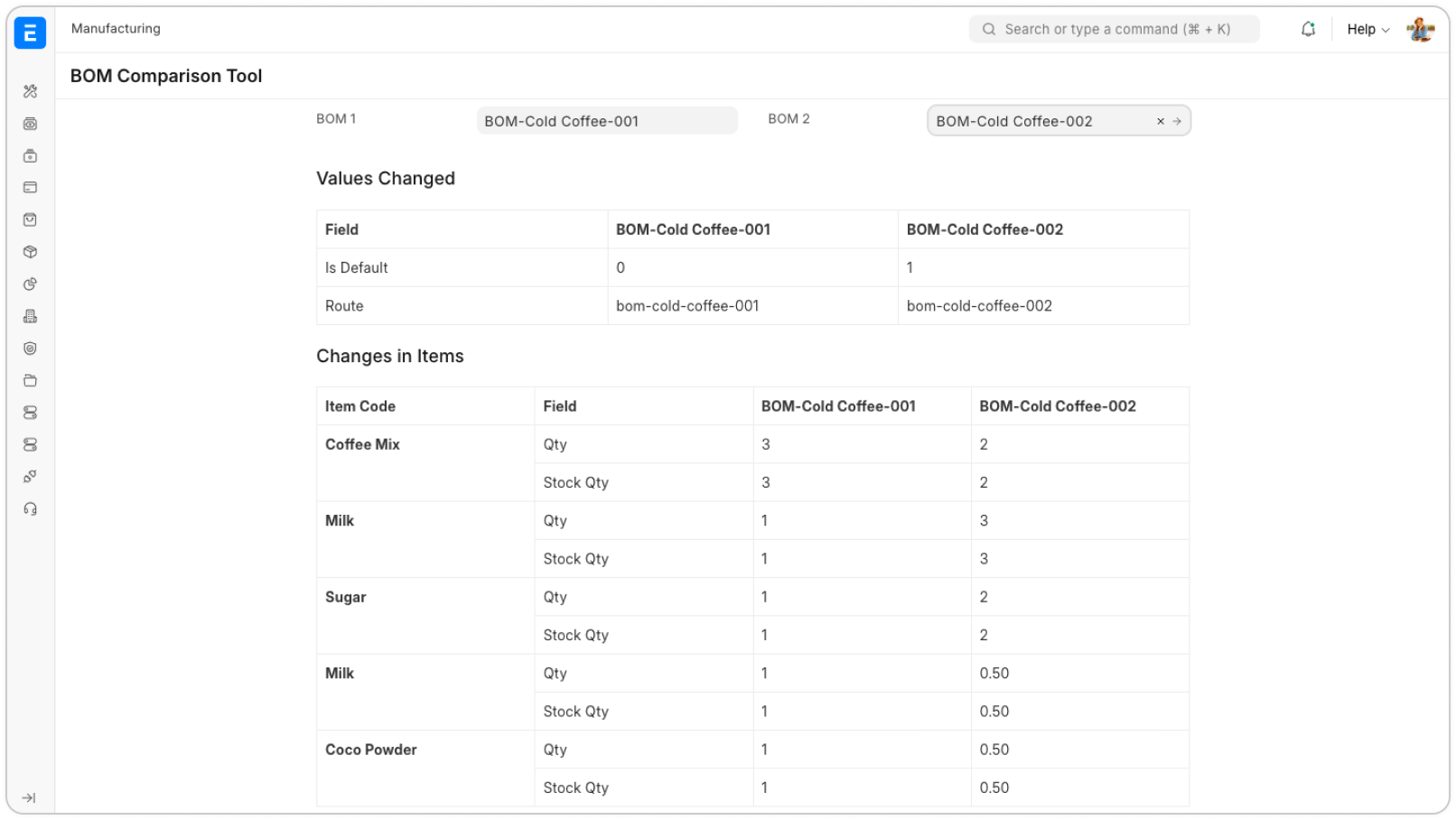
Task: Open the Help dropdown
Action: click(x=1368, y=30)
